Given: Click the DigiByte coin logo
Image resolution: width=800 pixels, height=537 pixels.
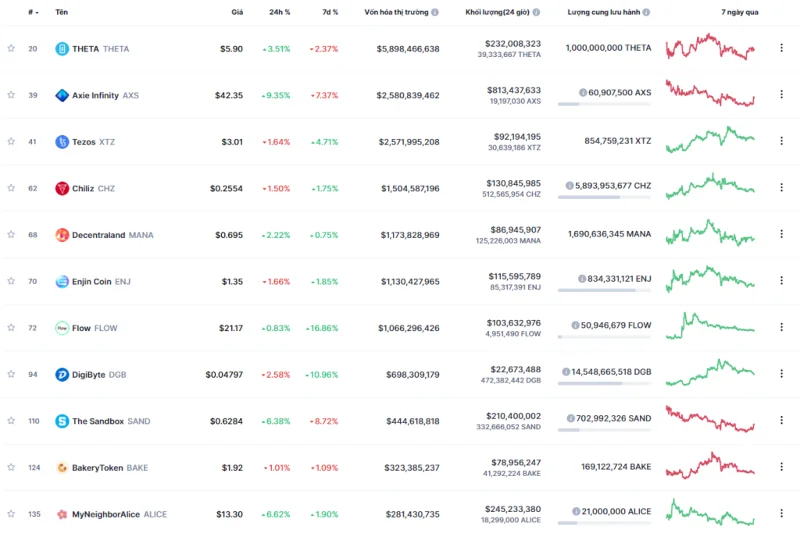Looking at the screenshot, I should point(62,374).
